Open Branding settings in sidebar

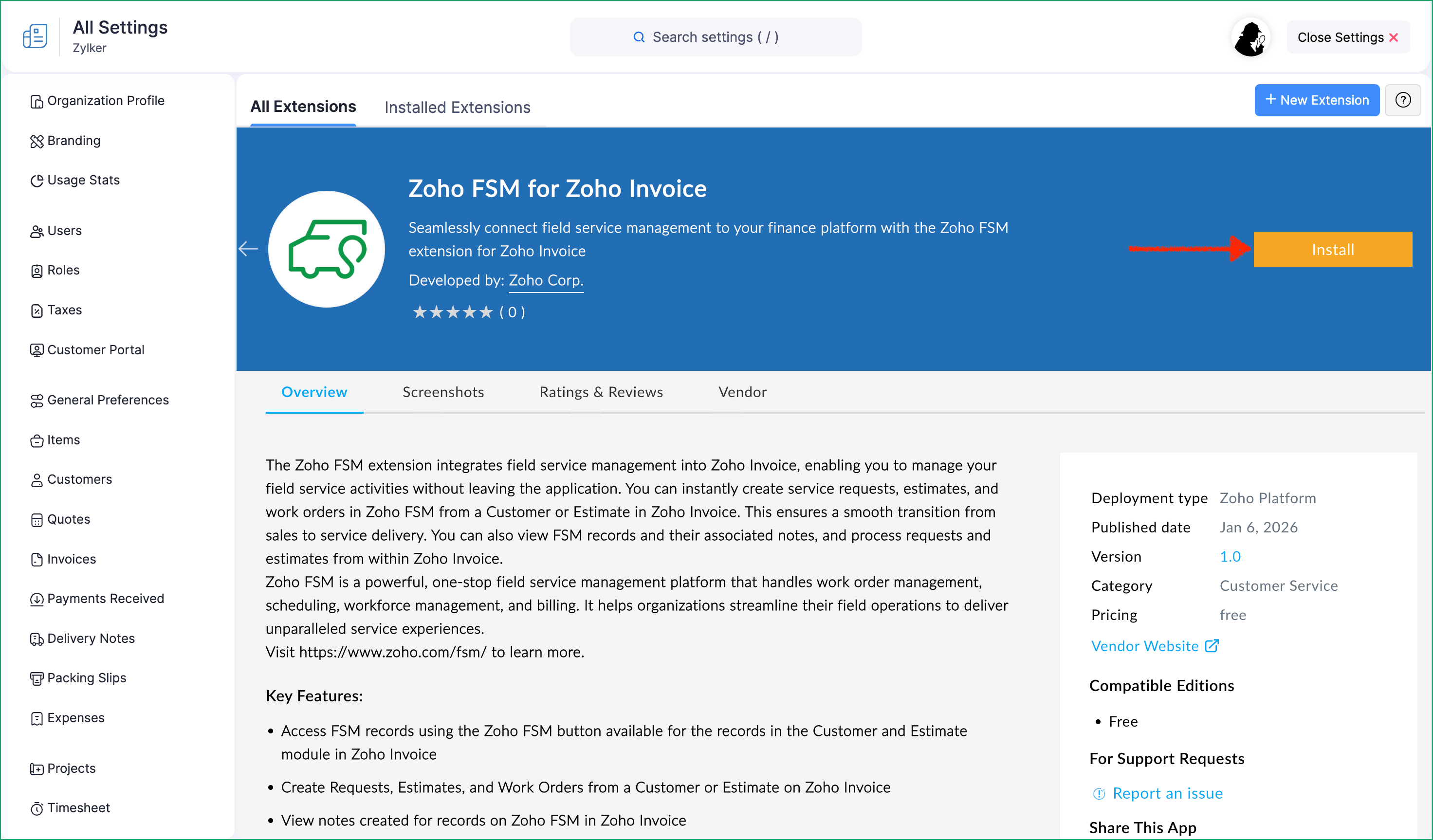[73, 141]
